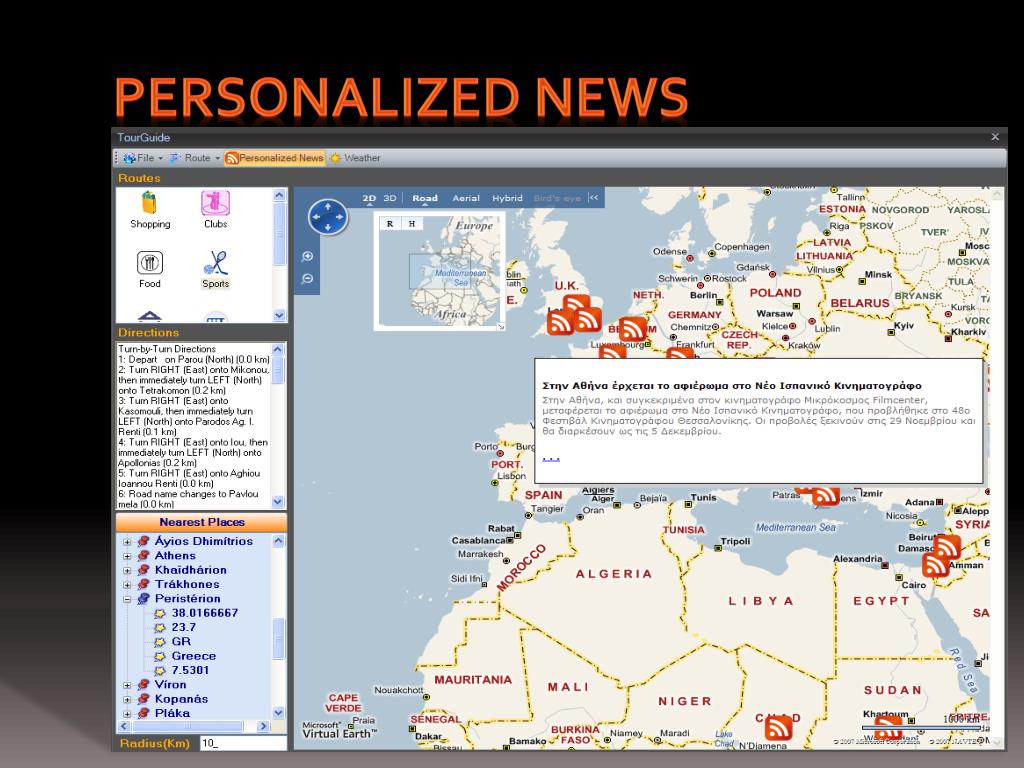Select the Aerial map style
Screen dimensions: 1024x768
click(x=466, y=198)
